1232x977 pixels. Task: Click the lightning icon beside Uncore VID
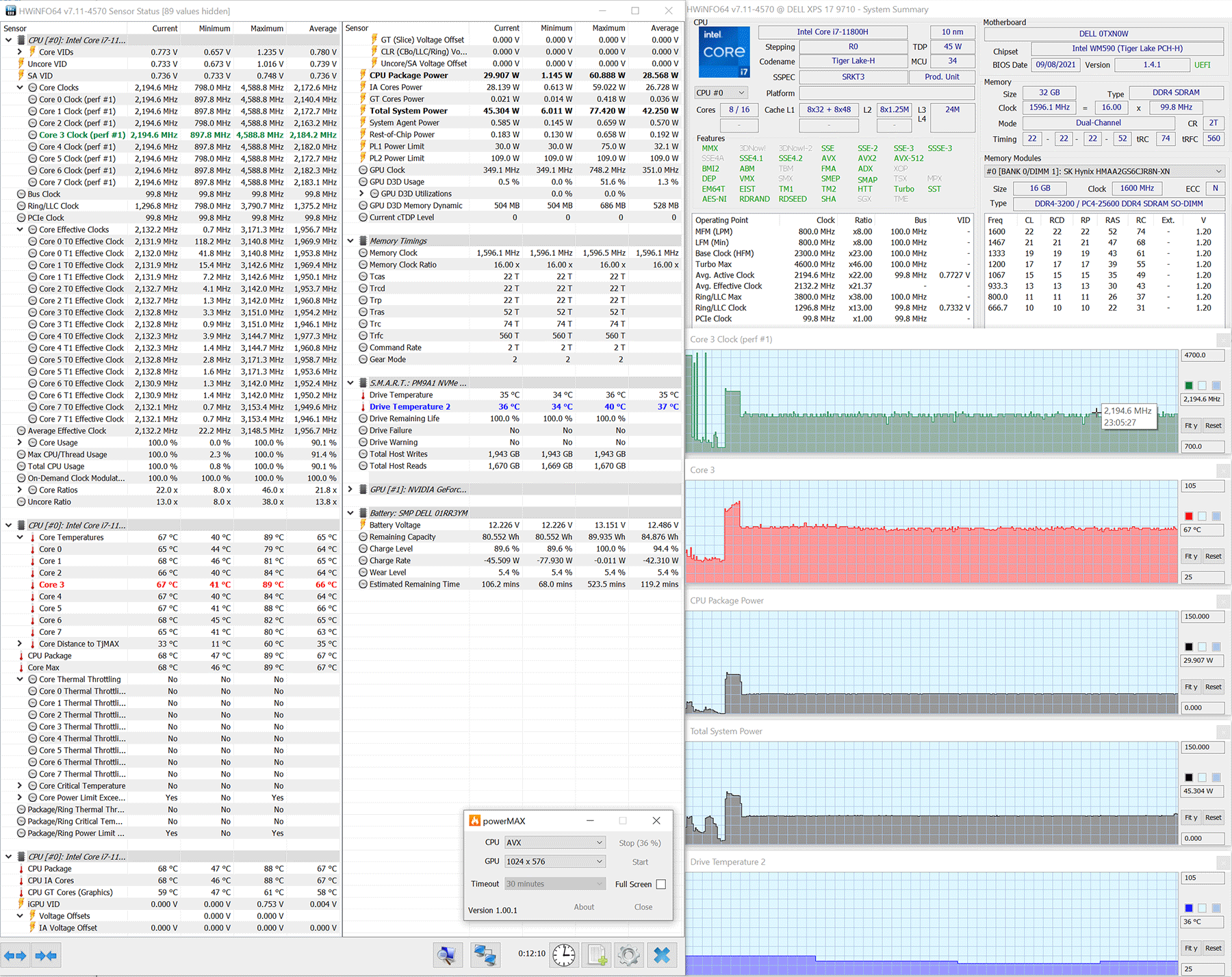tap(21, 64)
